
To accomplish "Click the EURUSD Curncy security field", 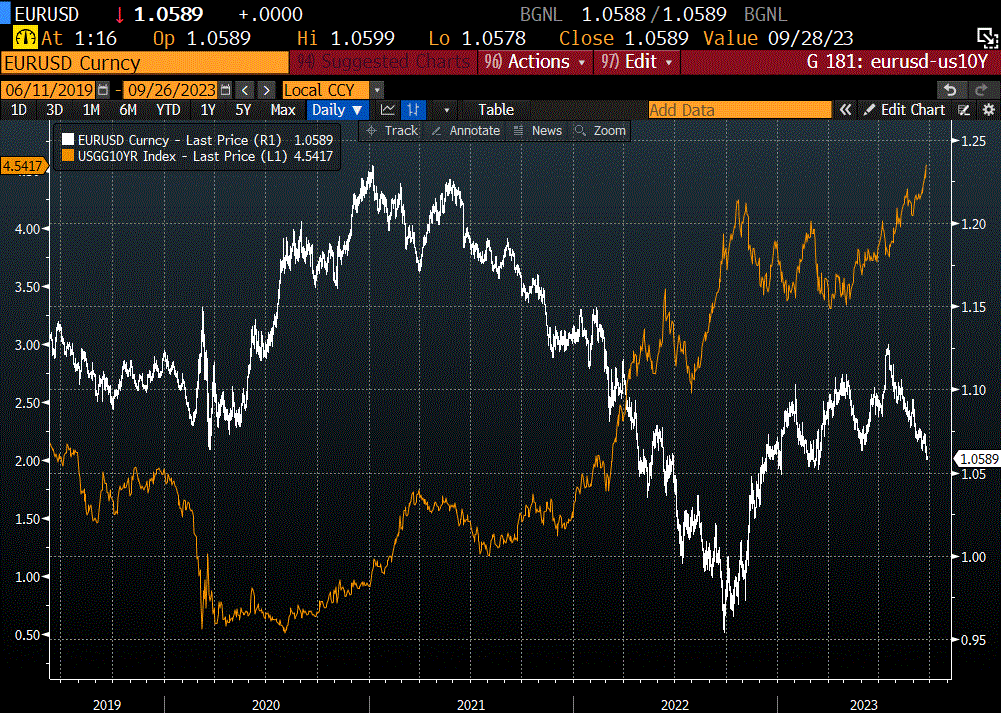I will tap(145, 63).
